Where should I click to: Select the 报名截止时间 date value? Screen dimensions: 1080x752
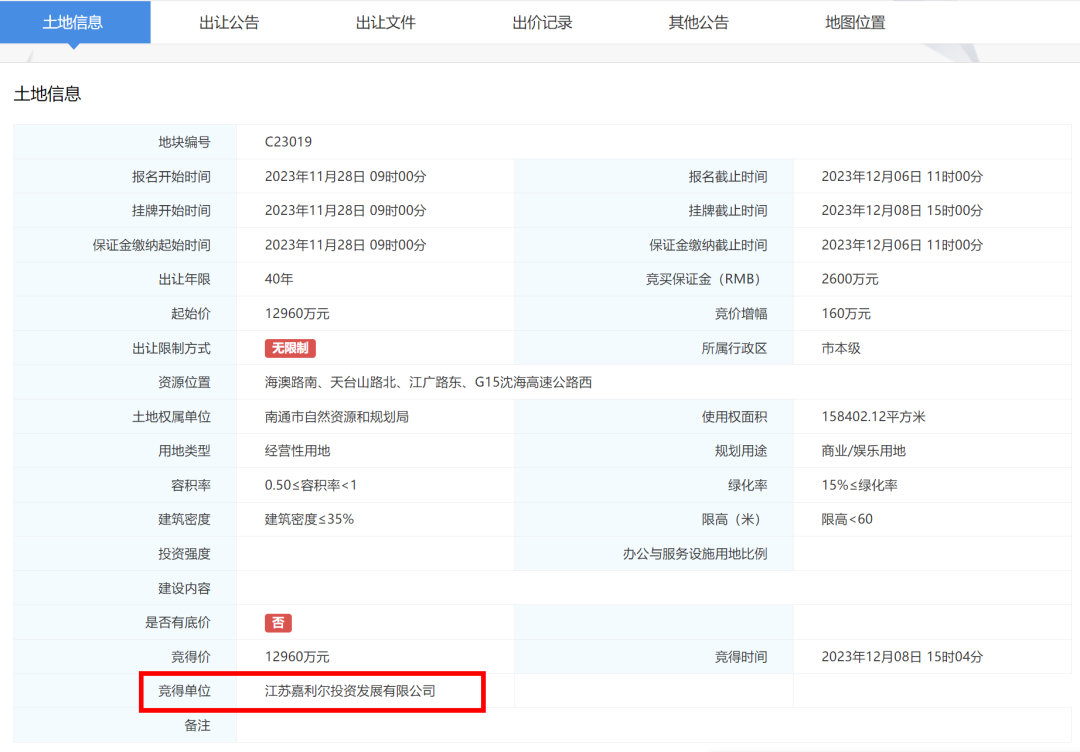(x=902, y=177)
